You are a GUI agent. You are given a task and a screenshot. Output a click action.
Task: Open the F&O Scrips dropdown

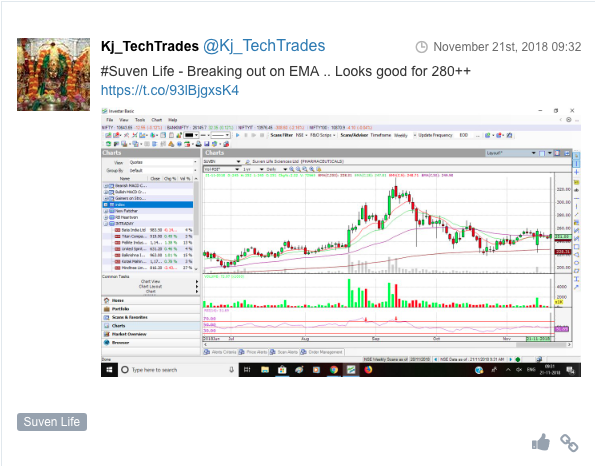(323, 135)
